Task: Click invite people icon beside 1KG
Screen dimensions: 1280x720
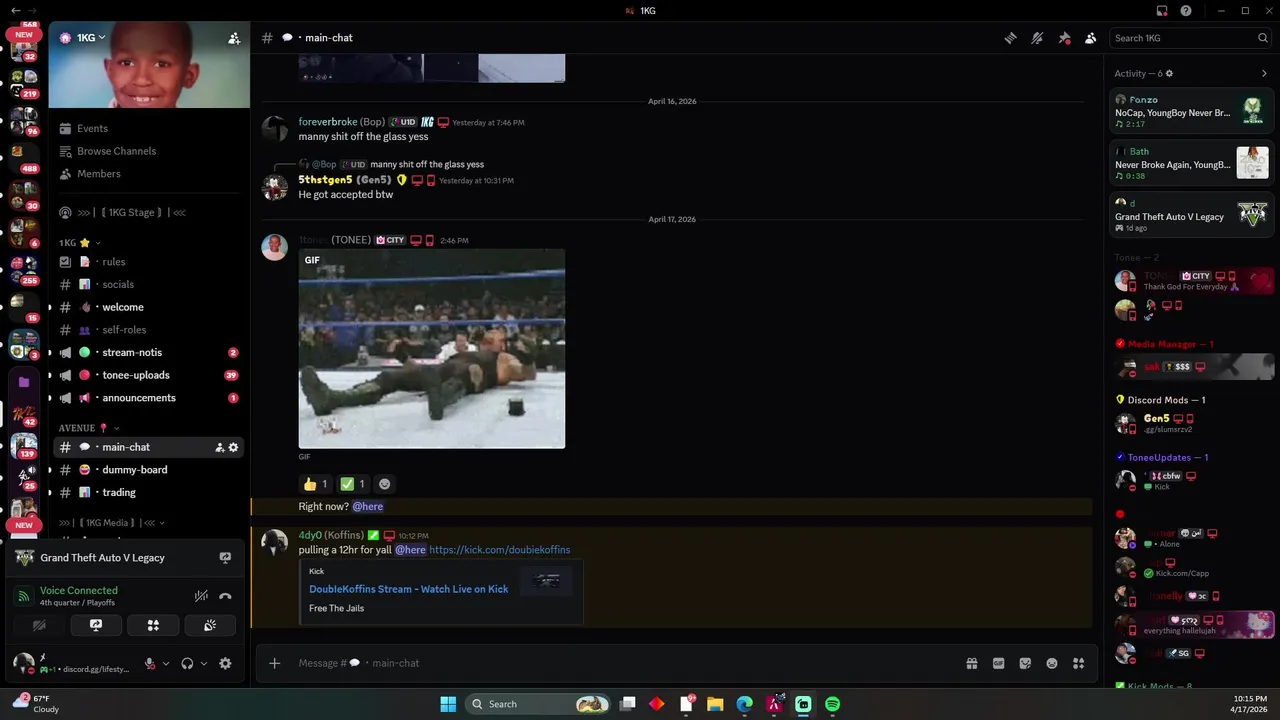Action: click(x=234, y=38)
